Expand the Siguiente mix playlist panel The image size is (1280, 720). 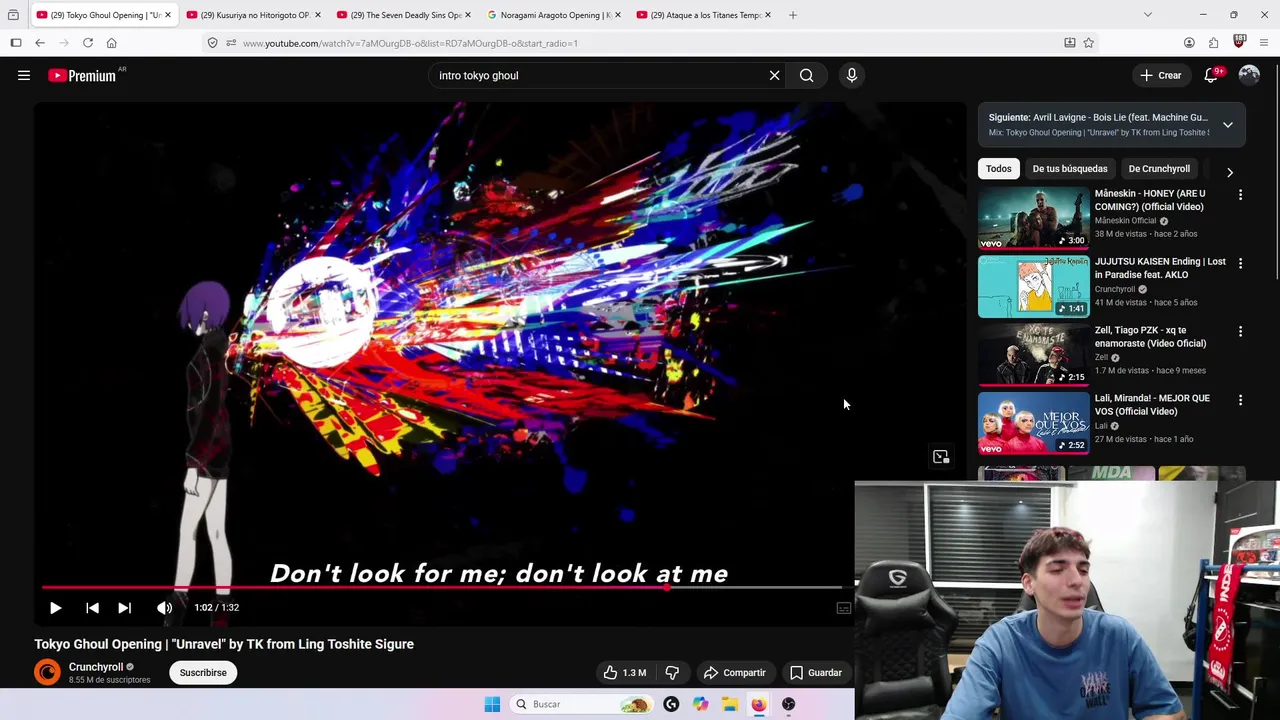click(1227, 125)
